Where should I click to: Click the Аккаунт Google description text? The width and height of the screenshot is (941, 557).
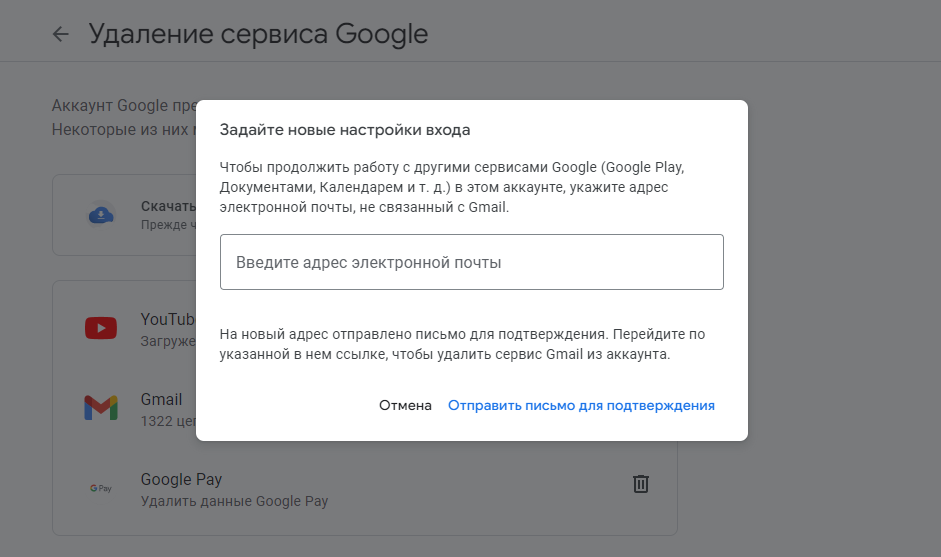click(x=122, y=105)
